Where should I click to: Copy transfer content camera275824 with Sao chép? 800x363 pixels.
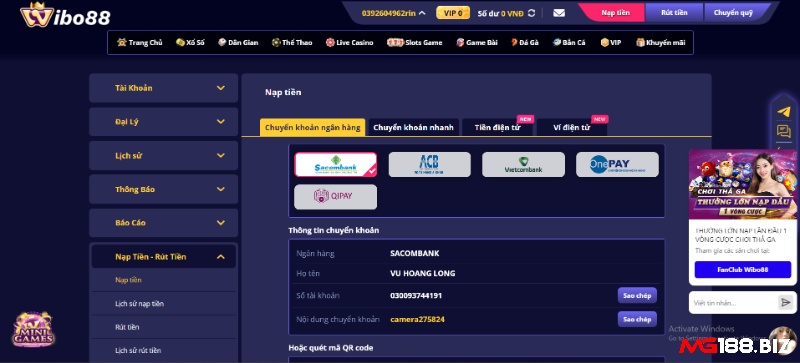637,319
